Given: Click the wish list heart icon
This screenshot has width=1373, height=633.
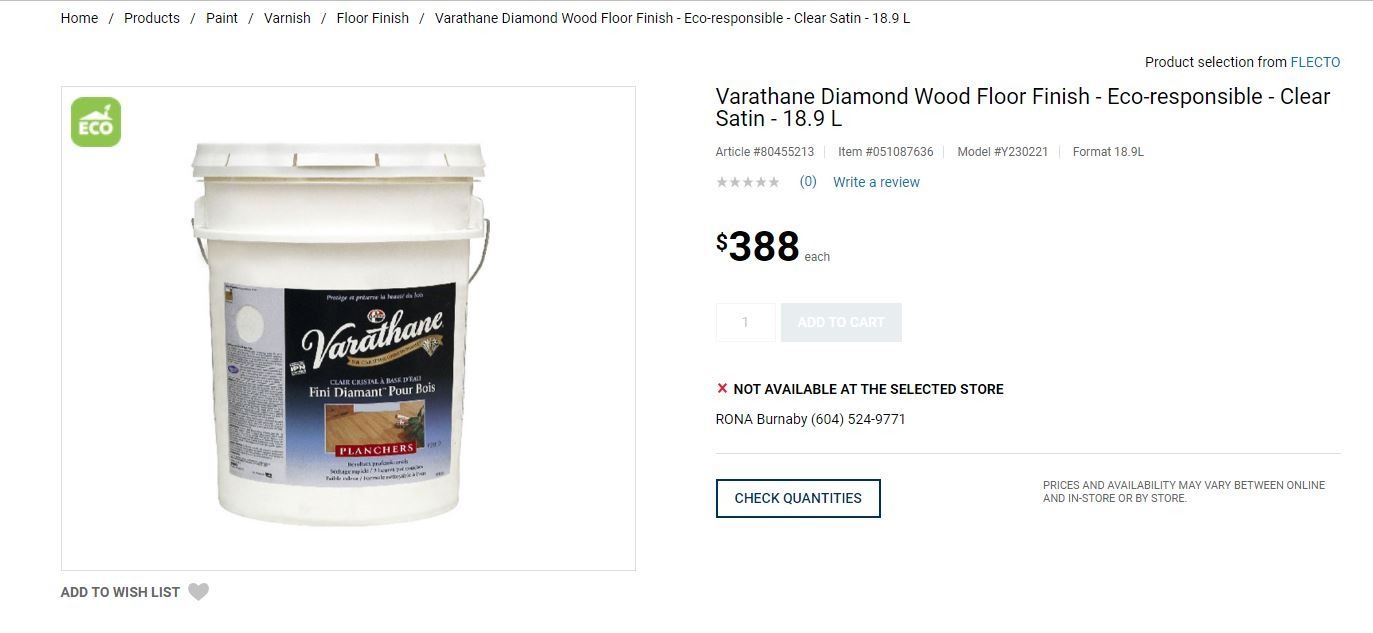Looking at the screenshot, I should tap(199, 592).
